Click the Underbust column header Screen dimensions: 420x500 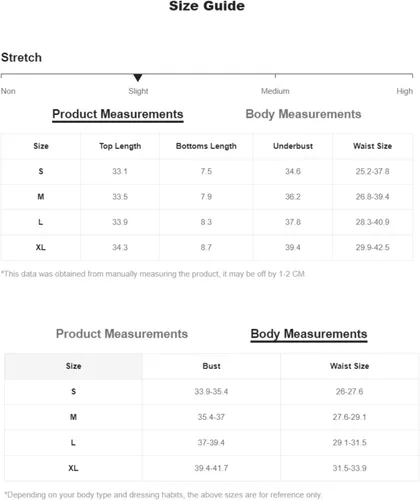tap(293, 146)
